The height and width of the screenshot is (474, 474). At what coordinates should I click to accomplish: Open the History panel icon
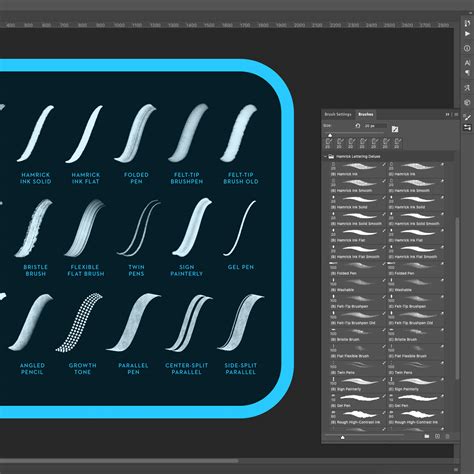[467, 23]
